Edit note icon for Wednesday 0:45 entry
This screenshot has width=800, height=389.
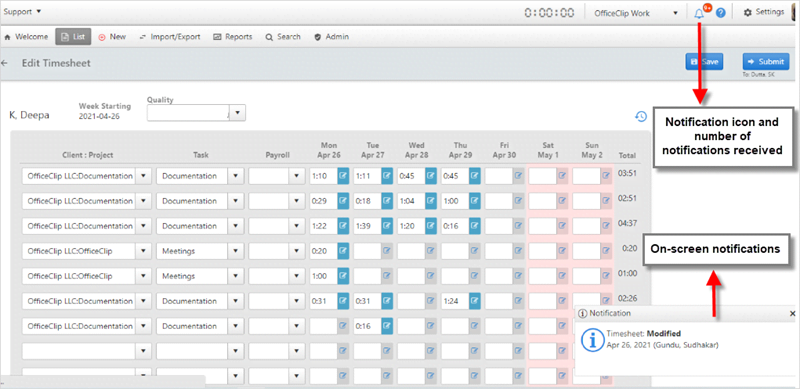(x=431, y=176)
